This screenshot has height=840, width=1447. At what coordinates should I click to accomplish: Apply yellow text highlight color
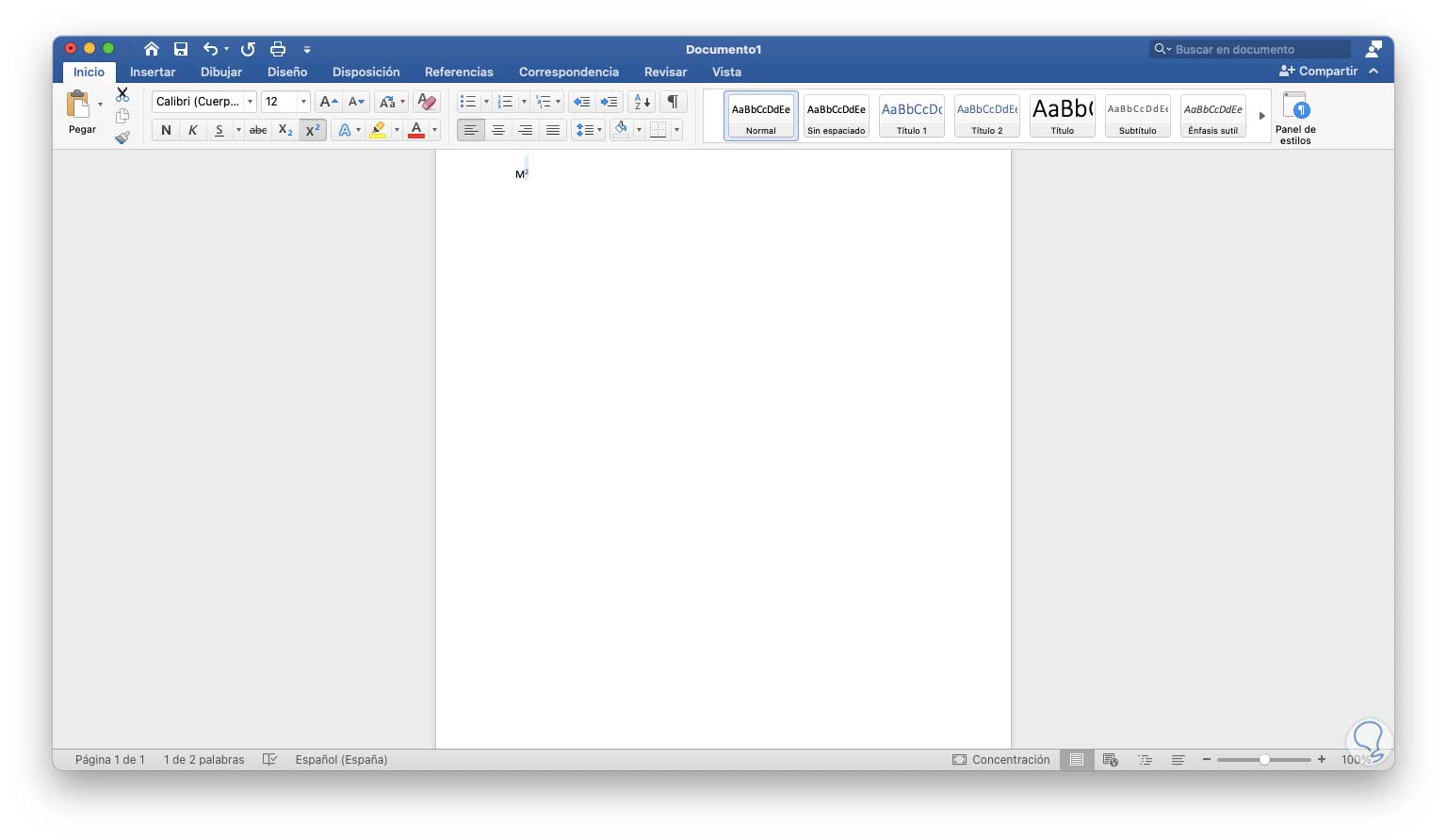(x=378, y=130)
